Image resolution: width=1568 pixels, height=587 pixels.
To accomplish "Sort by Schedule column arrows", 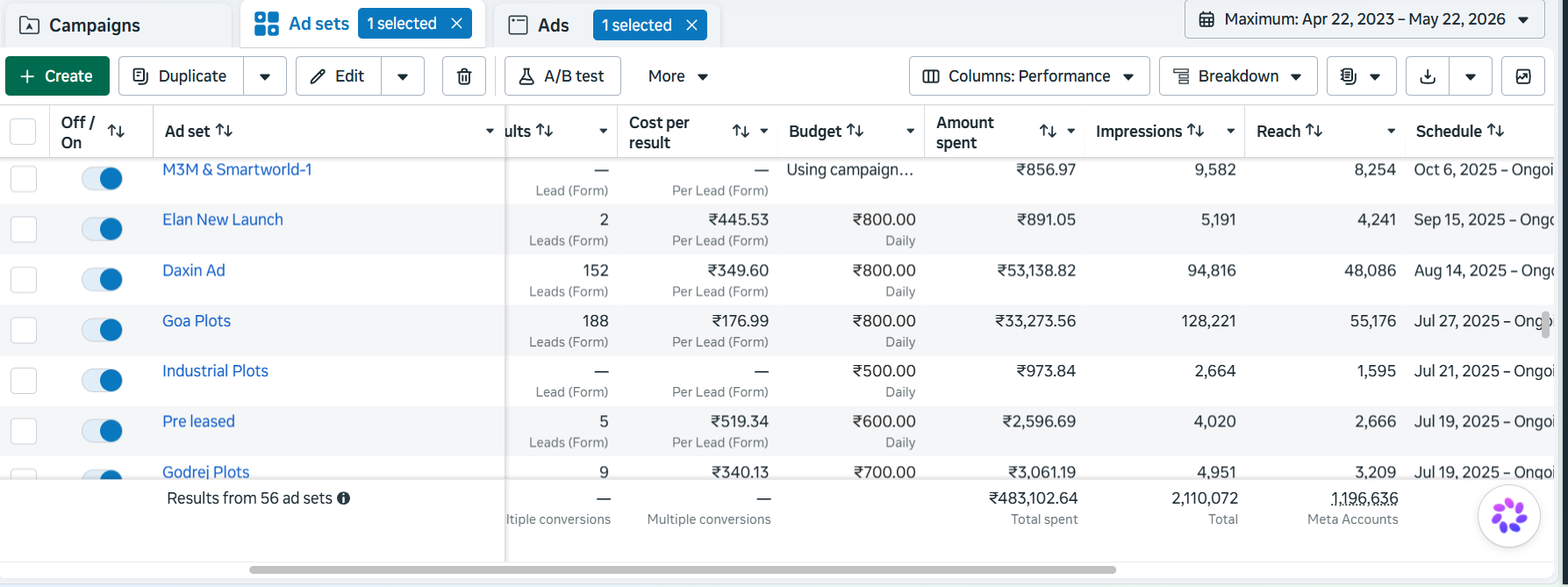I will click(1496, 131).
